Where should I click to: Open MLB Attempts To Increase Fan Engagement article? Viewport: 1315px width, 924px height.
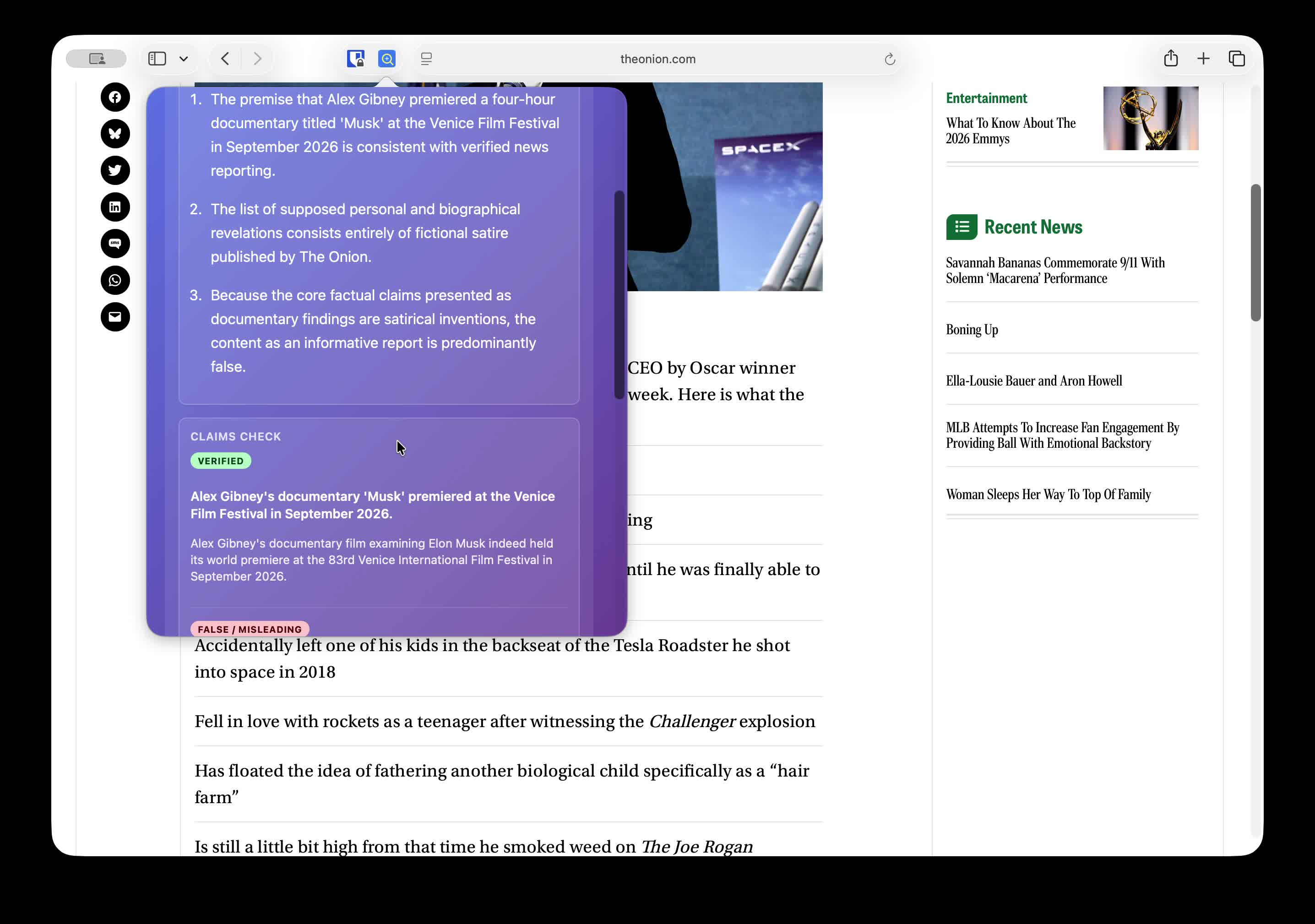point(1062,435)
